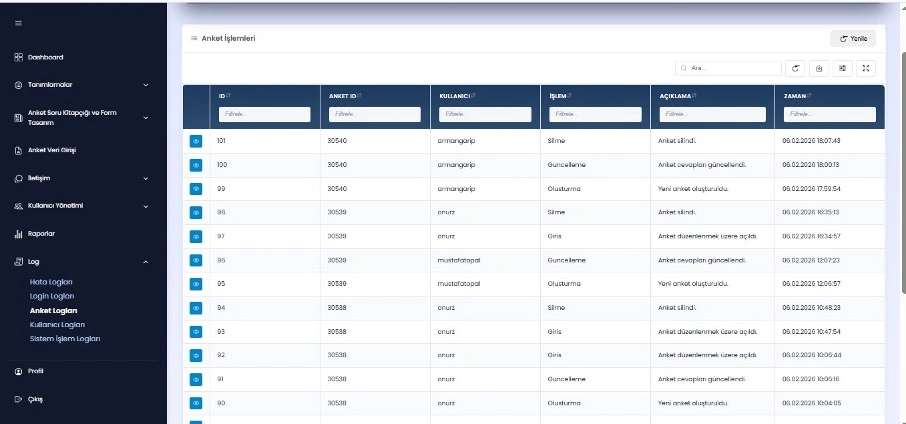Click the Çıkış logout link
This screenshot has width=906, height=424.
point(35,399)
